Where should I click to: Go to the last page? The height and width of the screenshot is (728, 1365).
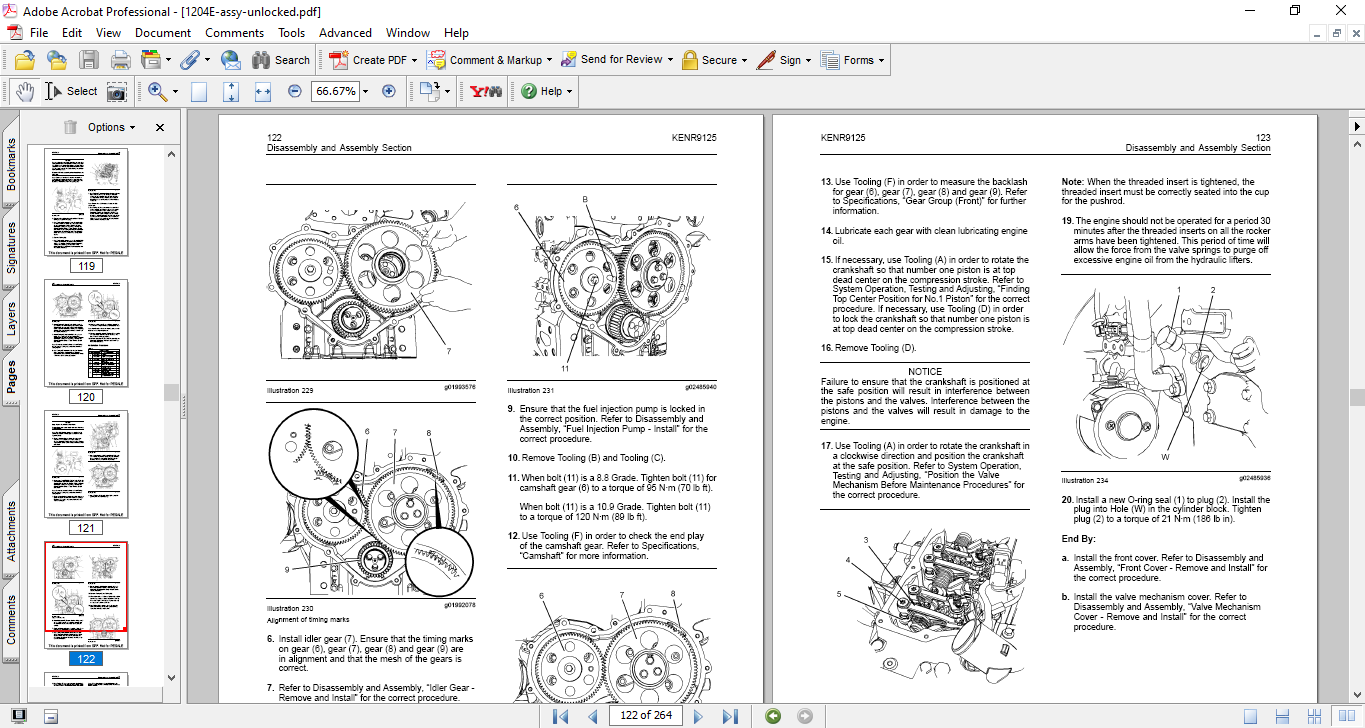[x=730, y=715]
